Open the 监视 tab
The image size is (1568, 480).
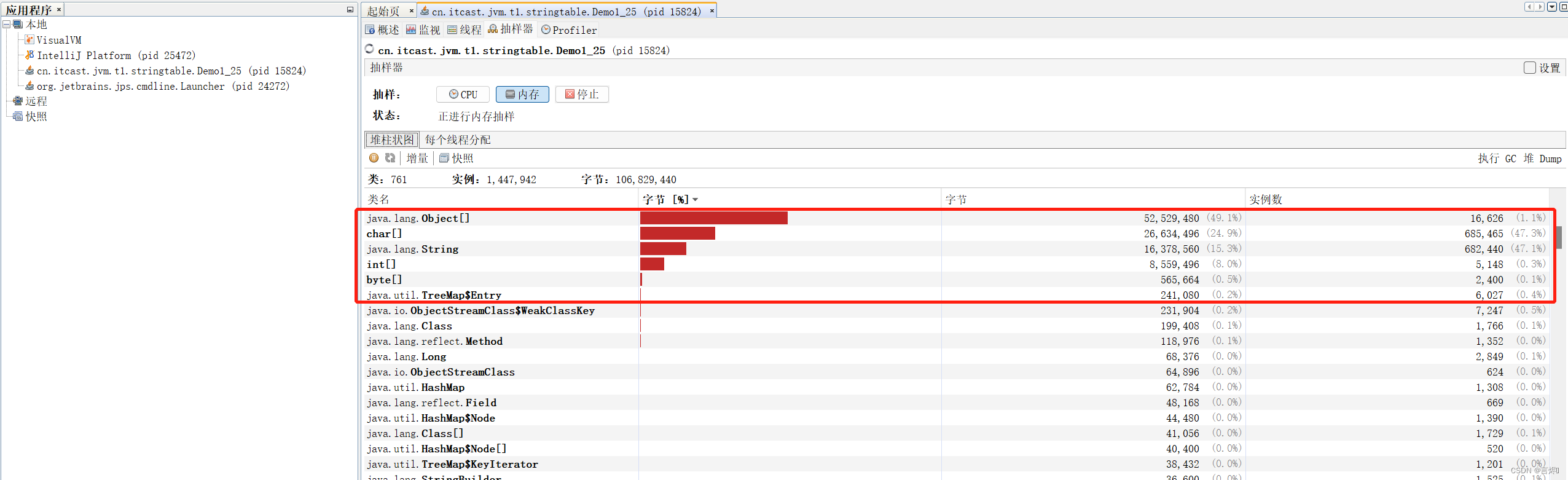[x=423, y=30]
